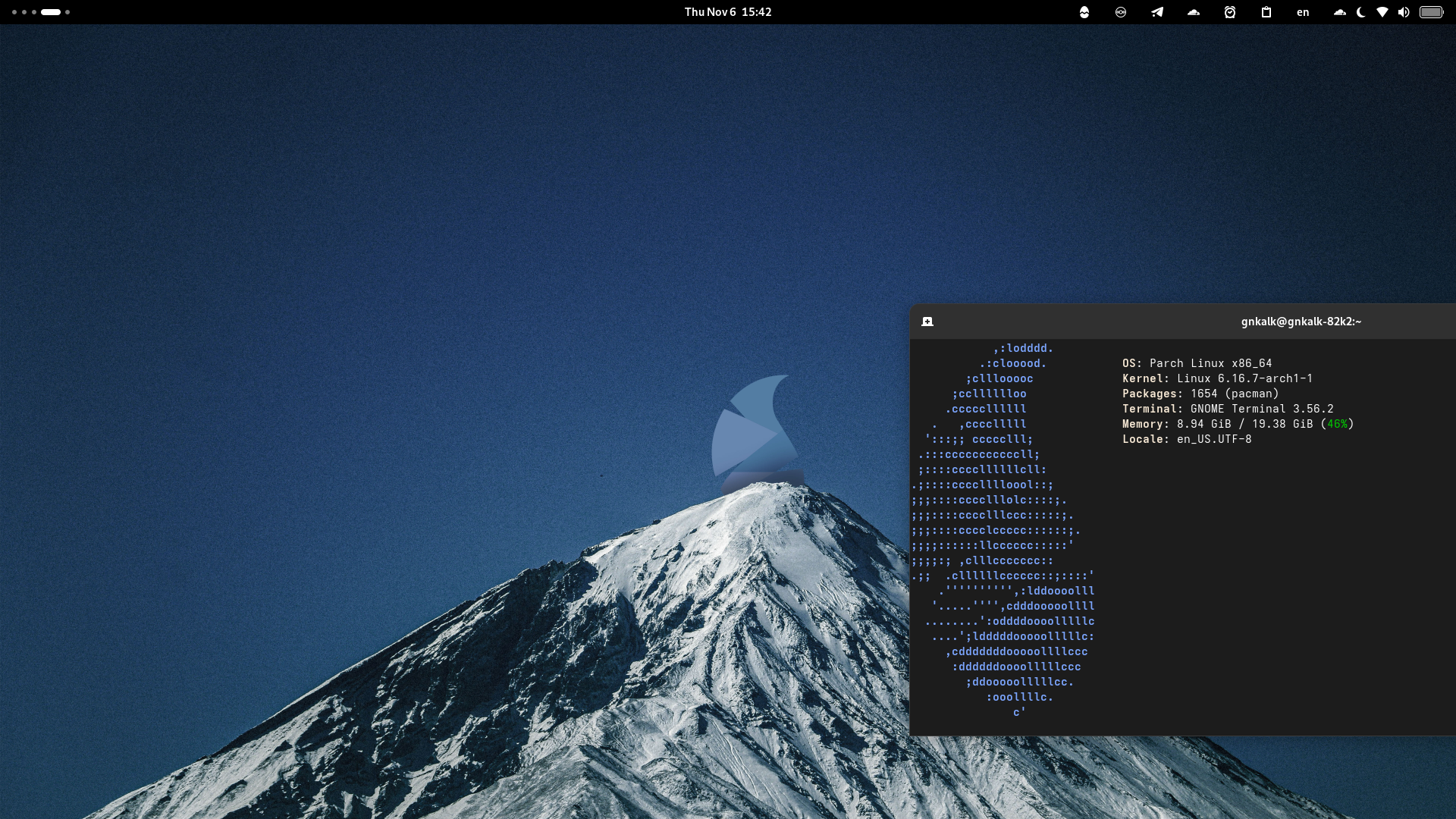Click the active workspace pill indicator
Viewport: 1456px width, 819px height.
[51, 12]
